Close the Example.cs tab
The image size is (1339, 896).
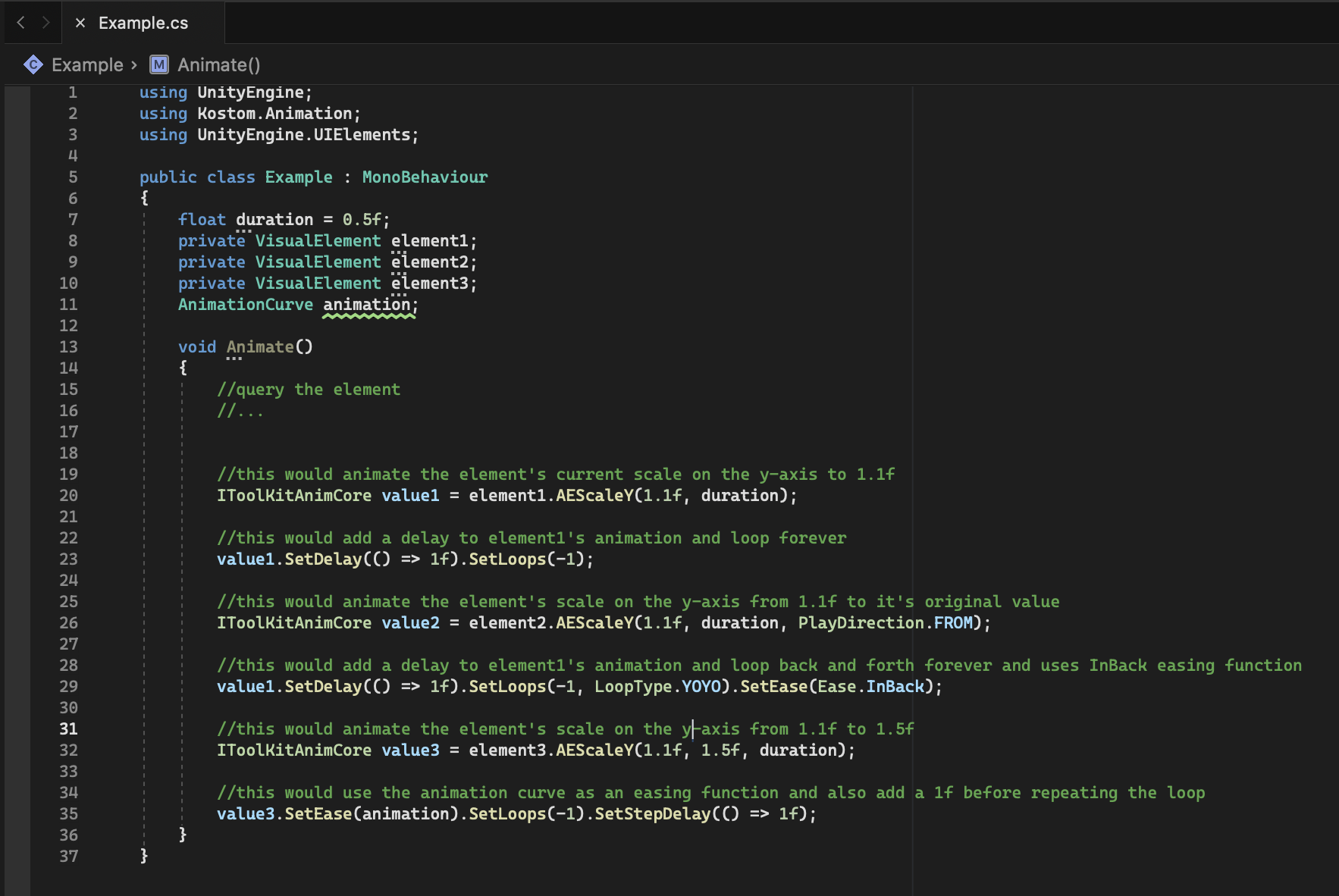[80, 23]
